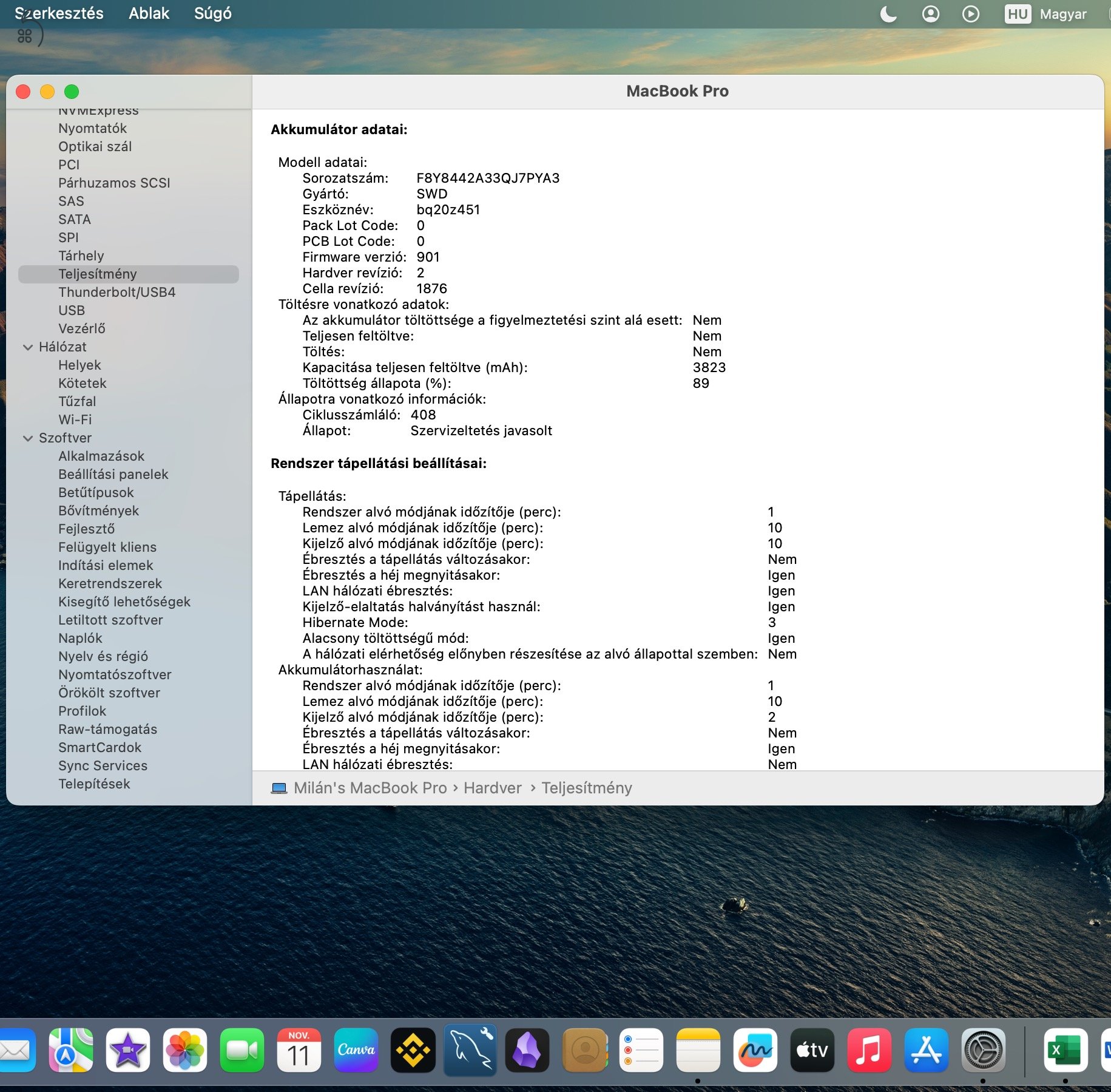Open the Súgó menu
Screen dimensions: 1111x1092
[x=213, y=13]
